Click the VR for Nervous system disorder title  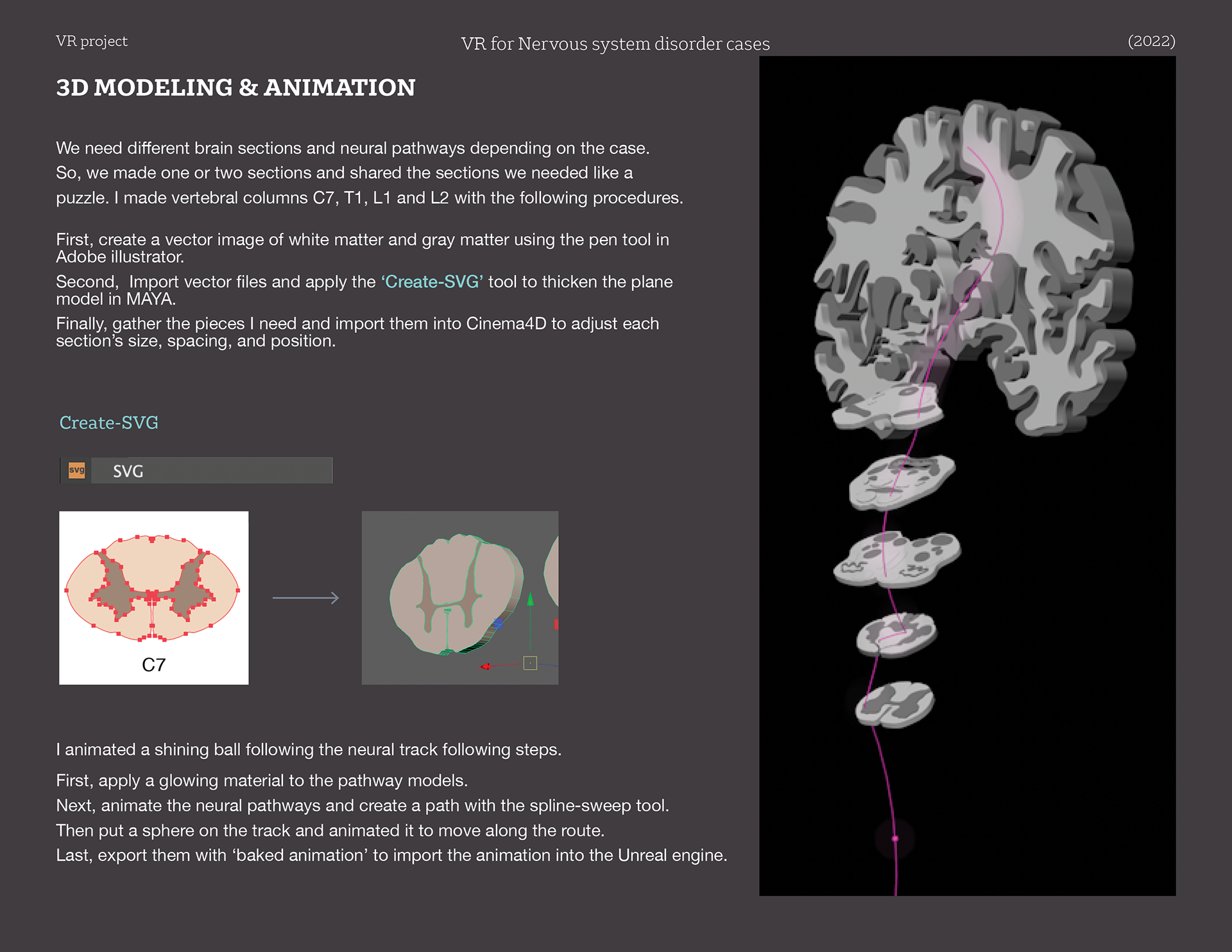pyautogui.click(x=615, y=44)
